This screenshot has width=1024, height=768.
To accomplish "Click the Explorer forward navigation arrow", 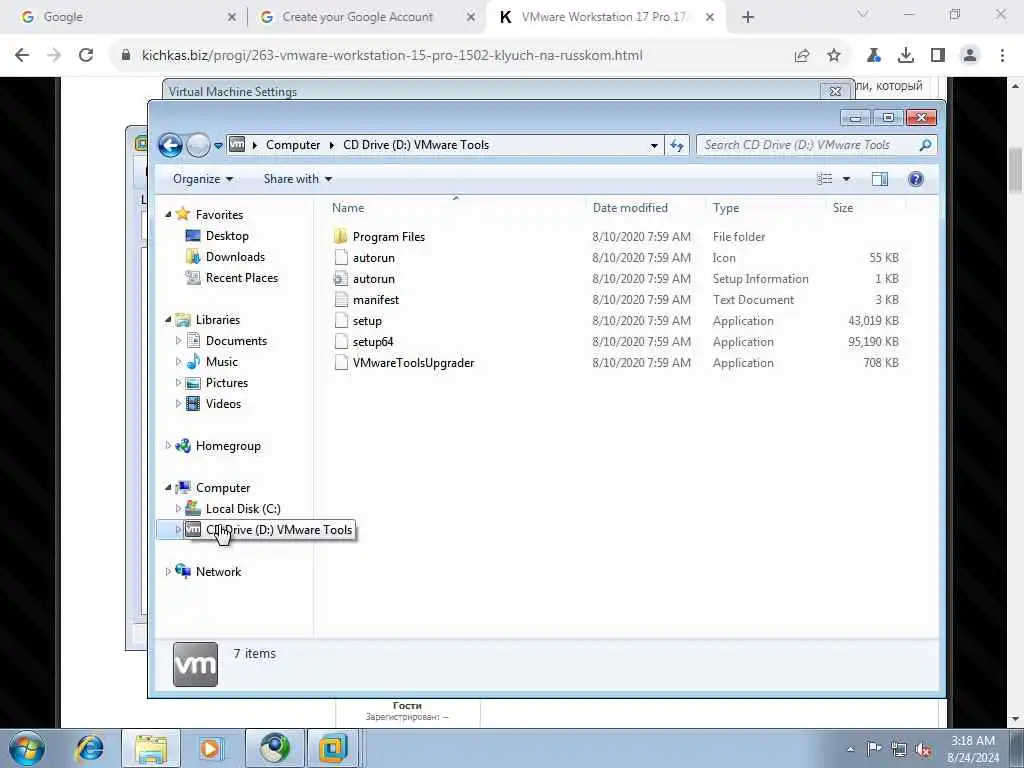I will coord(198,145).
